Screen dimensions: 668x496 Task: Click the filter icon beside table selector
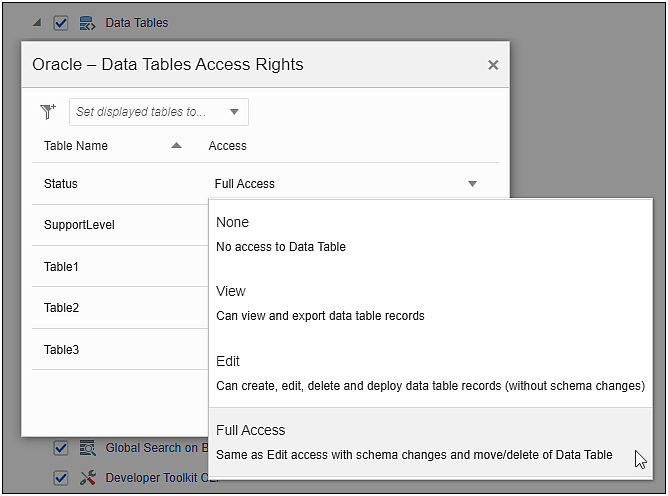tap(48, 112)
